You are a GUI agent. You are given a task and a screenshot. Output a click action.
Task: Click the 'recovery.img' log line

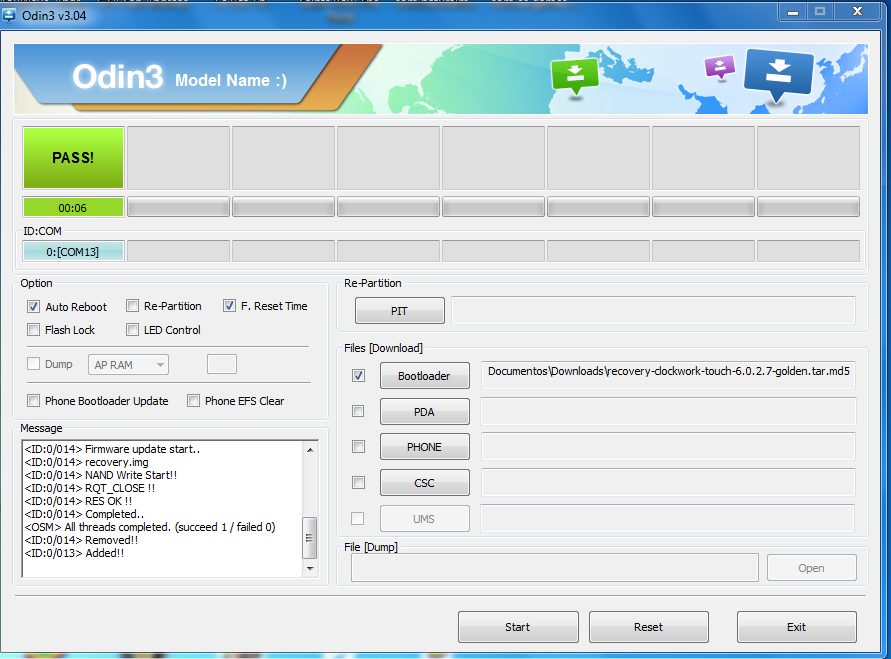[86, 462]
